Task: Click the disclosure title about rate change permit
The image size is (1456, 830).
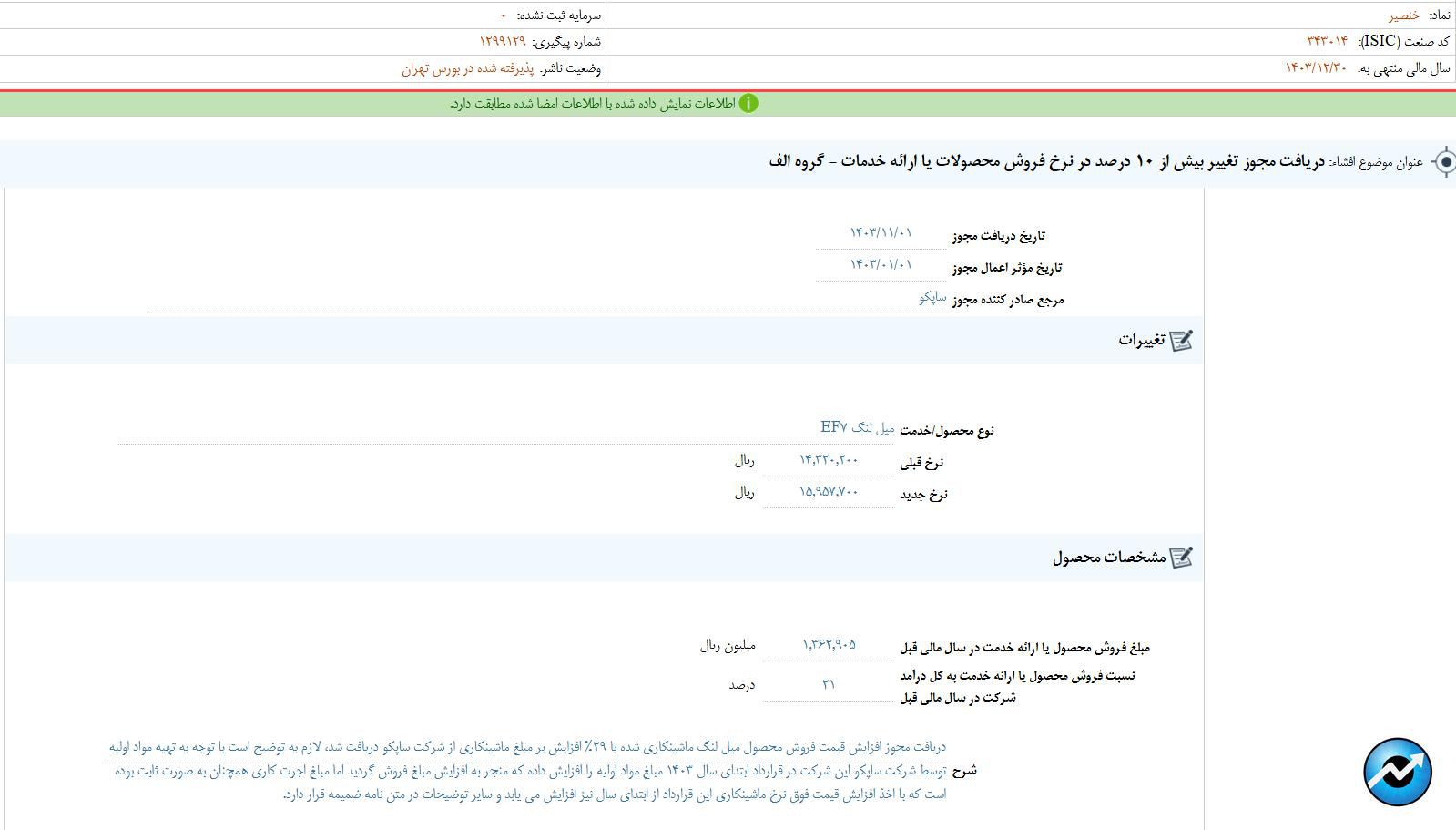Action: click(1047, 161)
